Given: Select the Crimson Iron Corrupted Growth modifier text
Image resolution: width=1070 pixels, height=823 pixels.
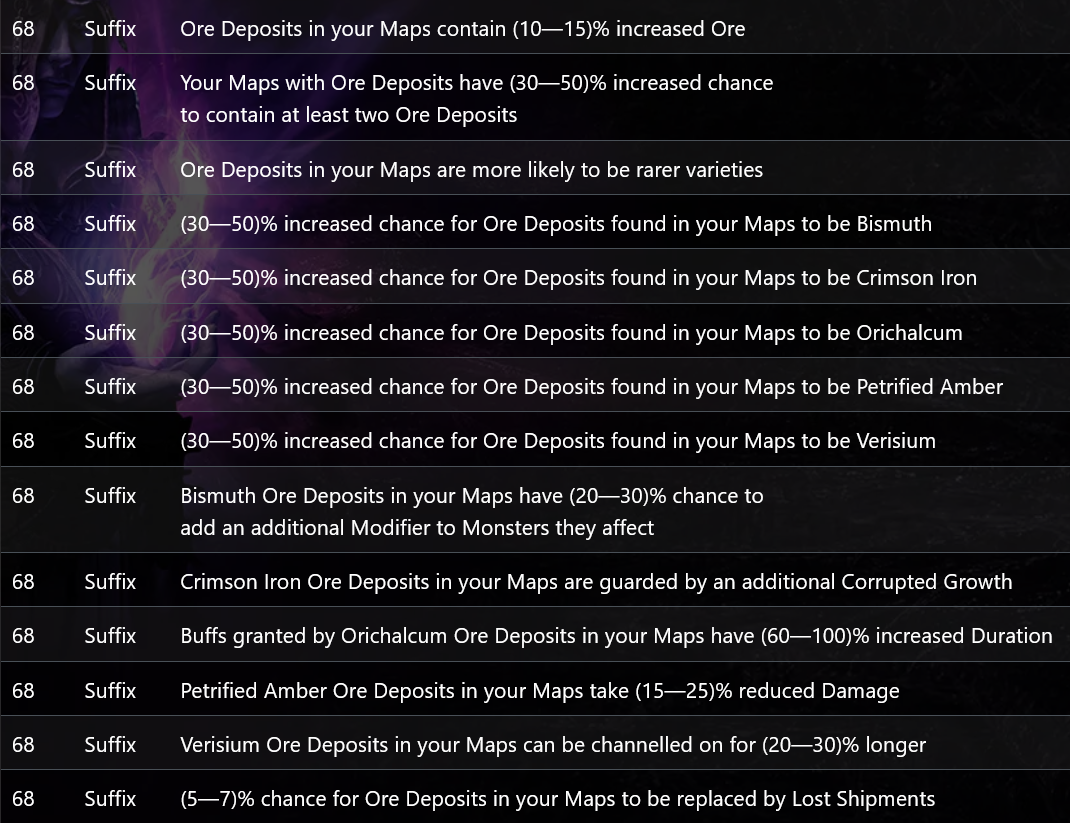Looking at the screenshot, I should pyautogui.click(x=596, y=581).
